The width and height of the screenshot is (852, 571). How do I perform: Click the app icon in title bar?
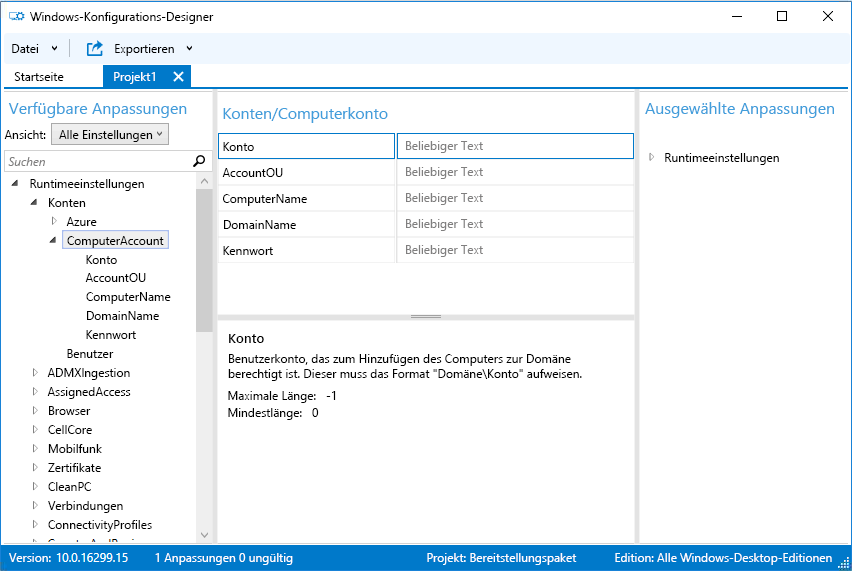coord(16,16)
